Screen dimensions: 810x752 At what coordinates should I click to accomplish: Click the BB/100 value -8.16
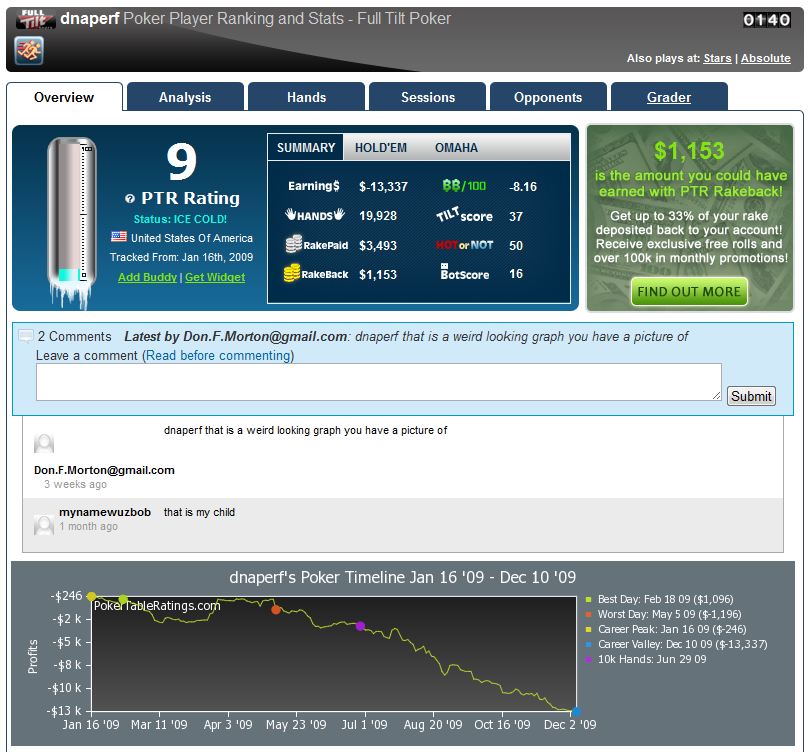click(523, 186)
